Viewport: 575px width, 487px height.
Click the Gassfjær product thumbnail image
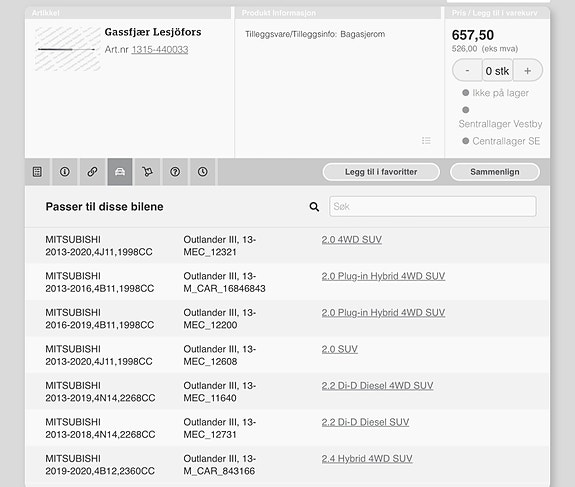coord(67,49)
